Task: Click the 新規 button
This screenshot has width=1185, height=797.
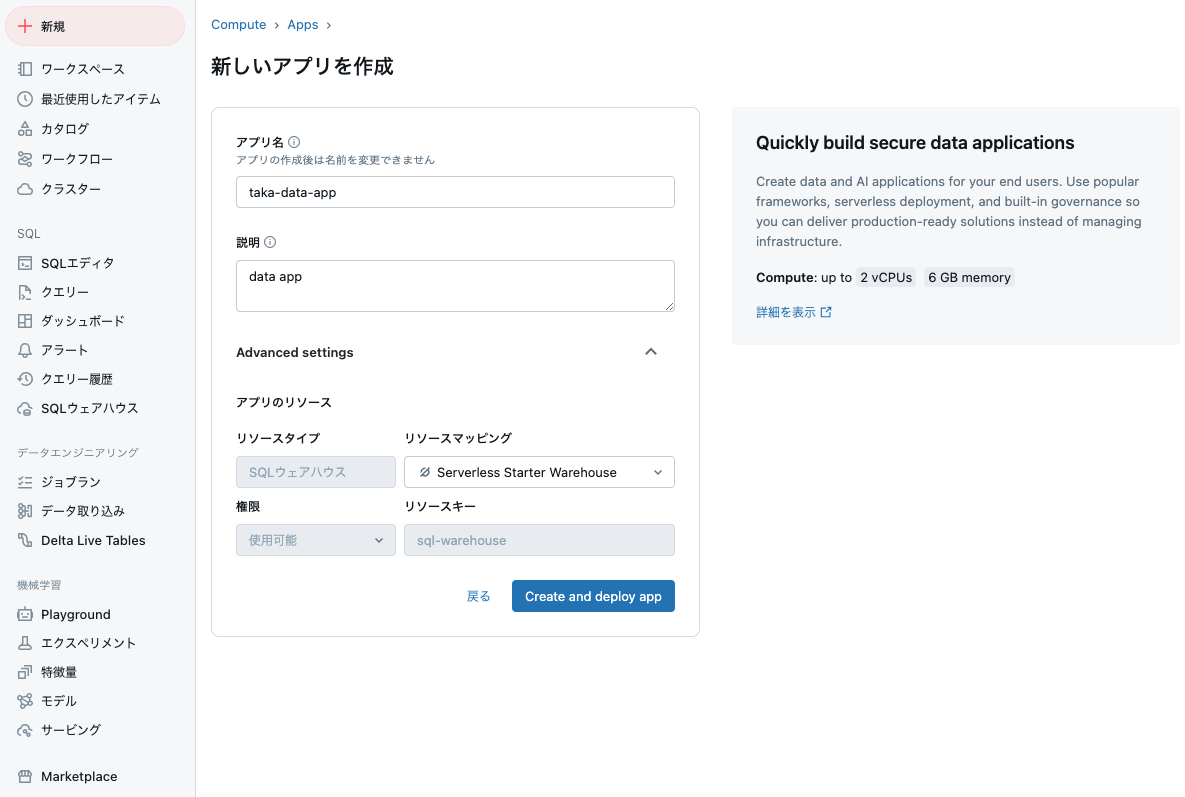Action: coord(95,26)
